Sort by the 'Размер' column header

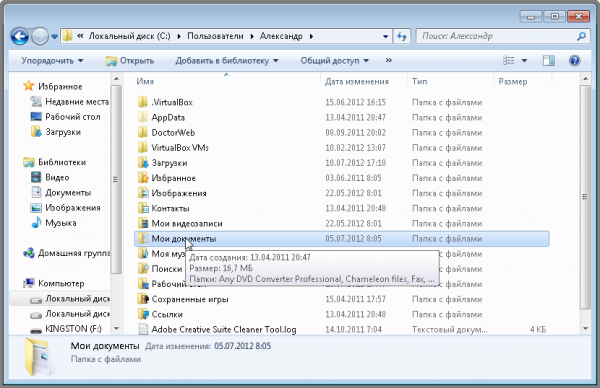(x=513, y=81)
